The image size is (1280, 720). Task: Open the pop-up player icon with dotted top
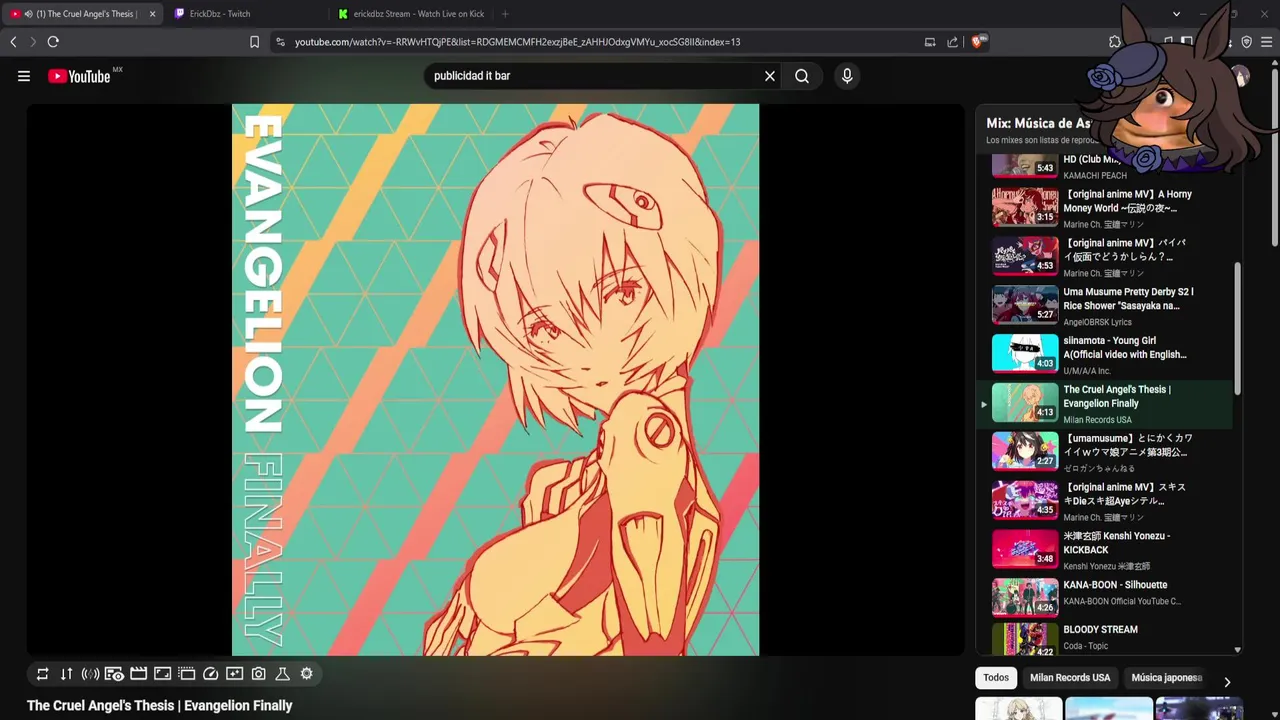pos(186,674)
